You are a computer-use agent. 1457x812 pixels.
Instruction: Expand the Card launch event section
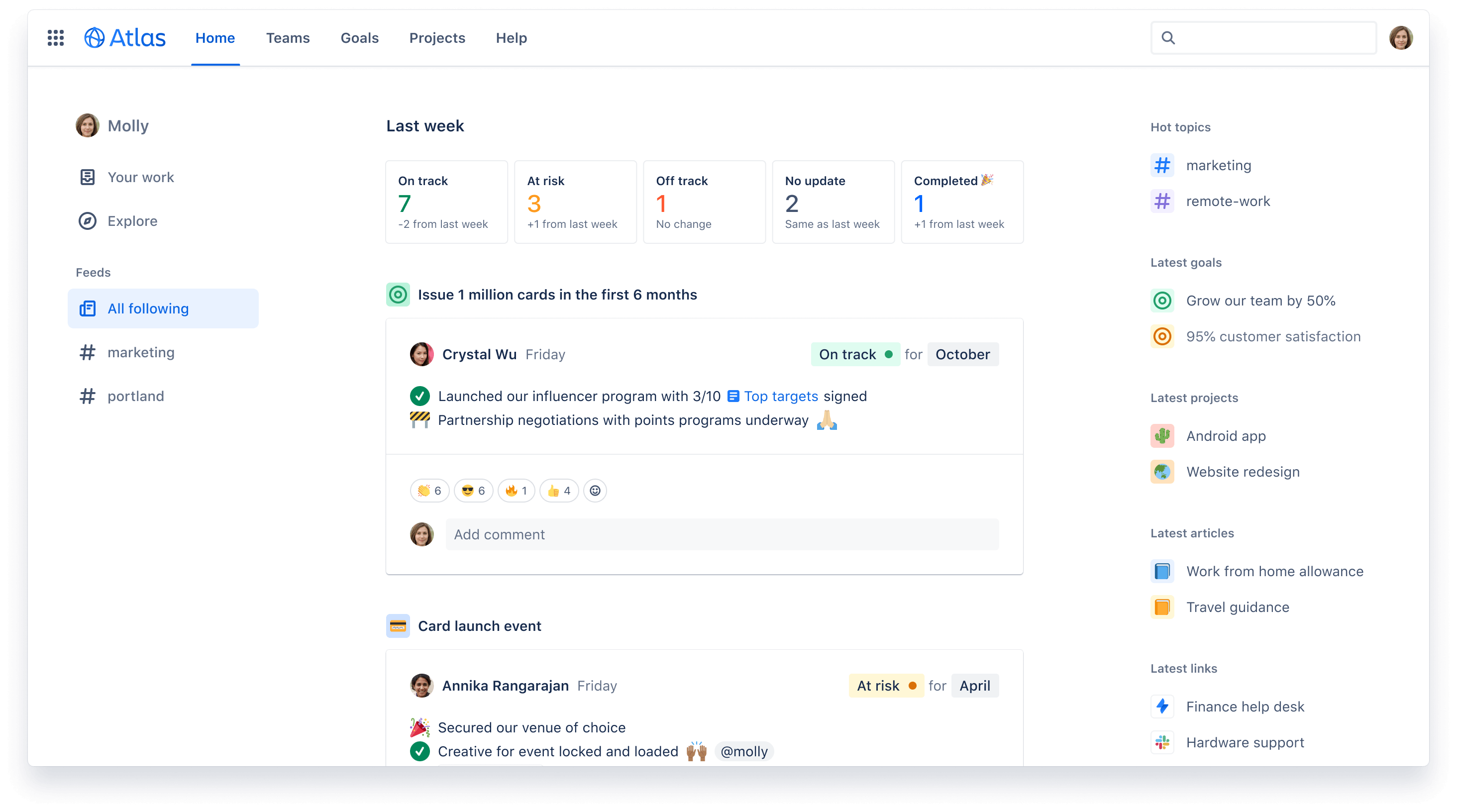(480, 625)
